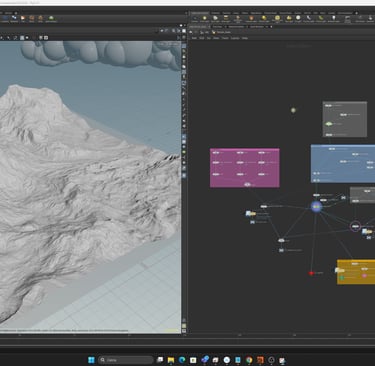Open new pane tab plus dropdown

coord(271,27)
